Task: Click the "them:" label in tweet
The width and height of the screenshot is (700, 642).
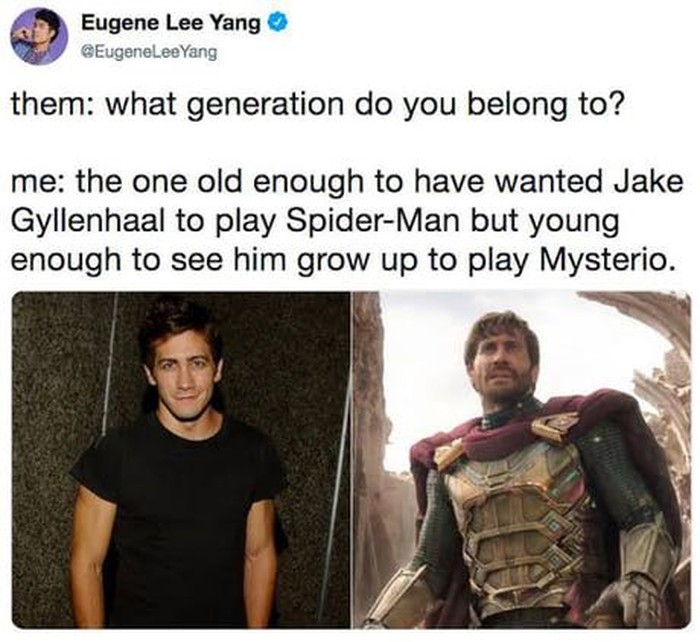Action: (53, 103)
